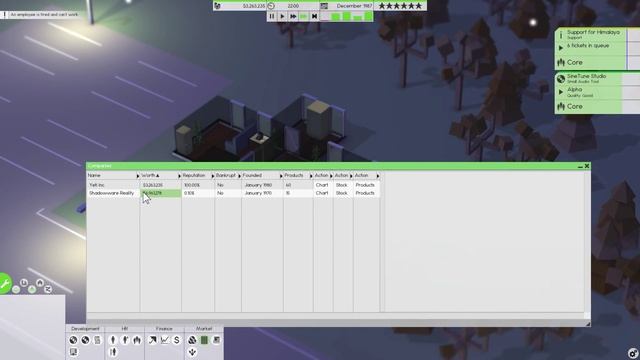Open Products for the first company row
640x360 pixels.
tap(365, 185)
